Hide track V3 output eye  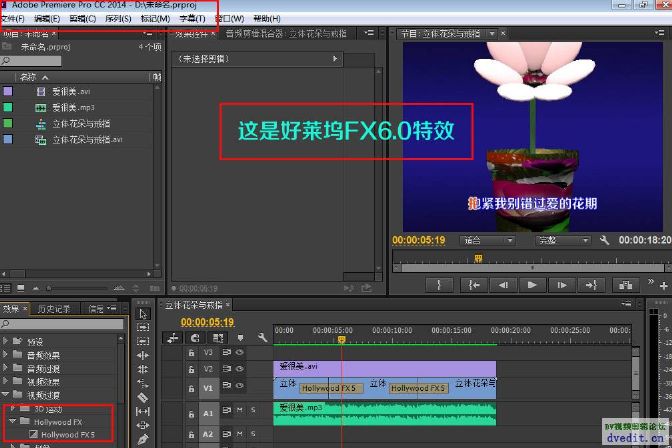click(x=240, y=352)
